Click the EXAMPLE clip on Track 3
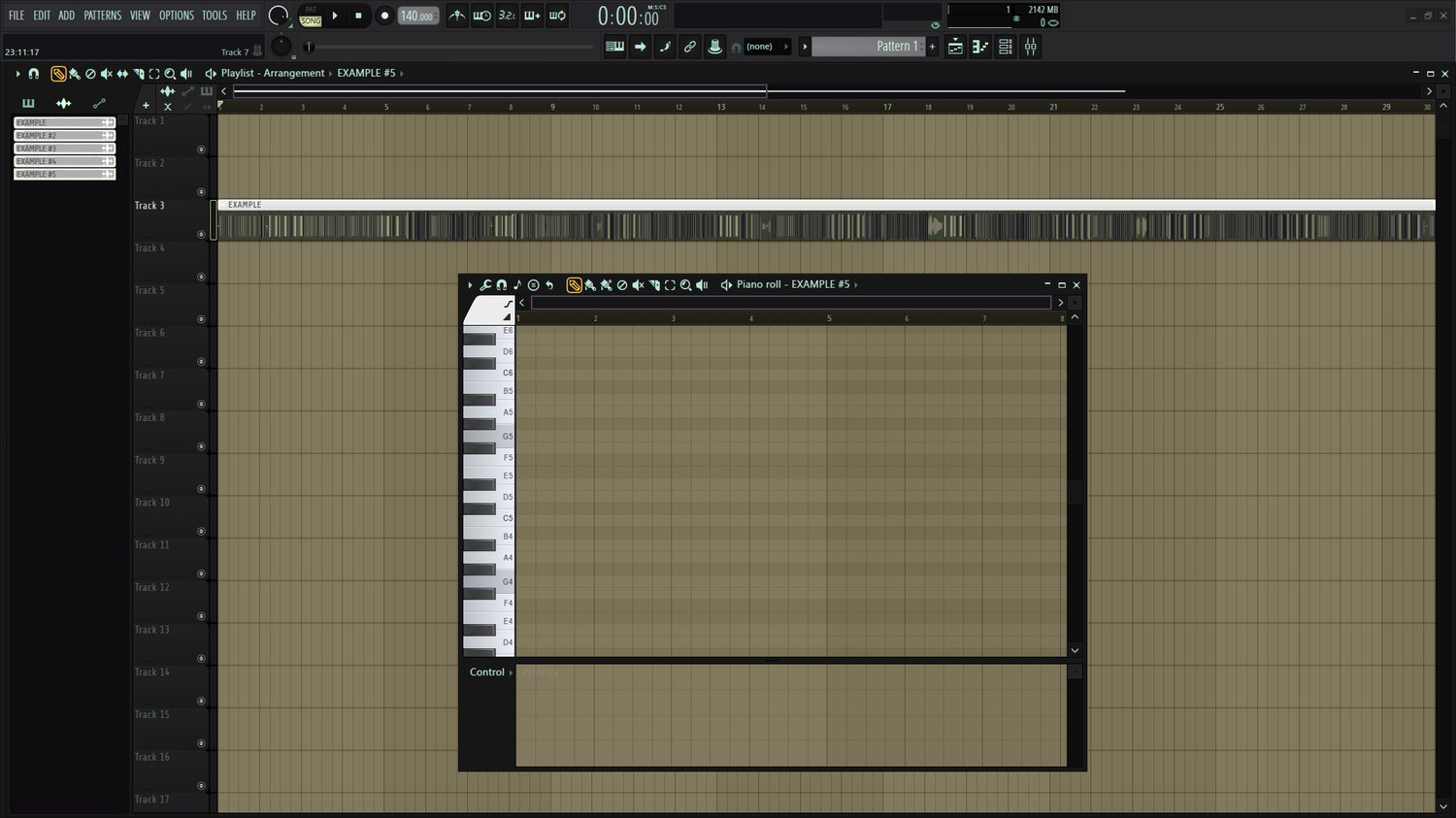 pyautogui.click(x=826, y=220)
